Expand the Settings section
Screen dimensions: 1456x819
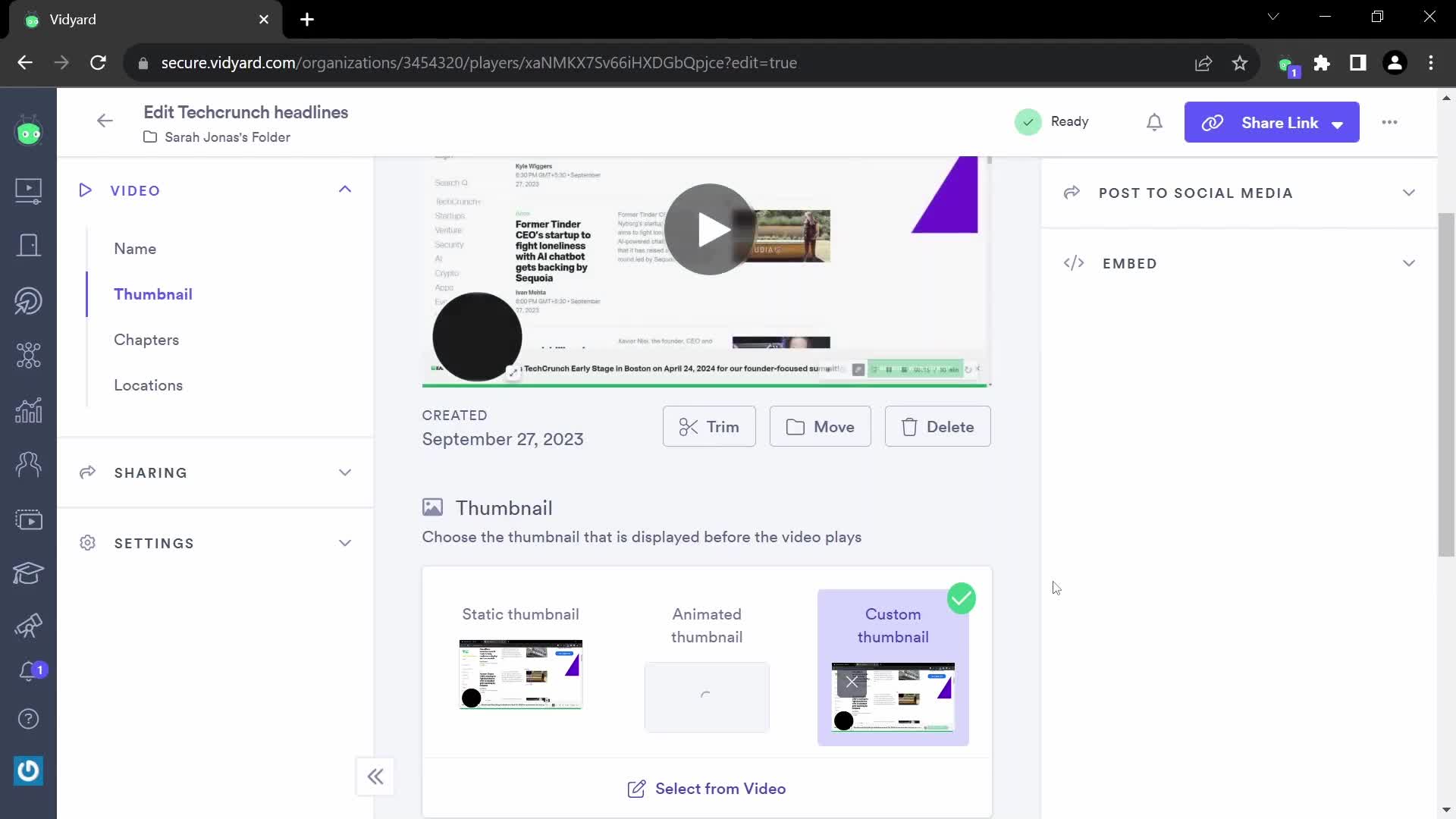coord(215,543)
